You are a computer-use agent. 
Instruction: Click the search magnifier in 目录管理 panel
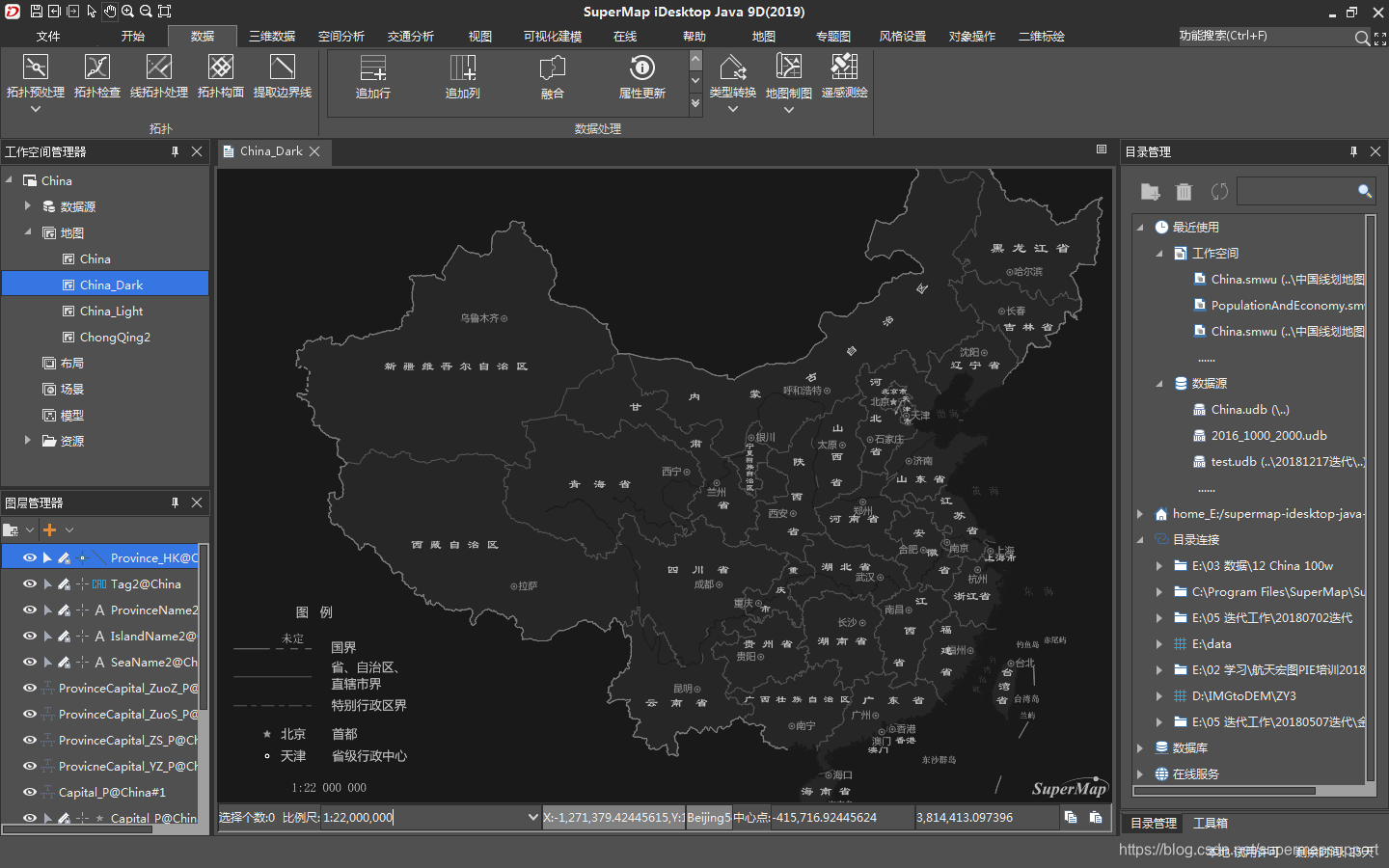pos(1365,191)
